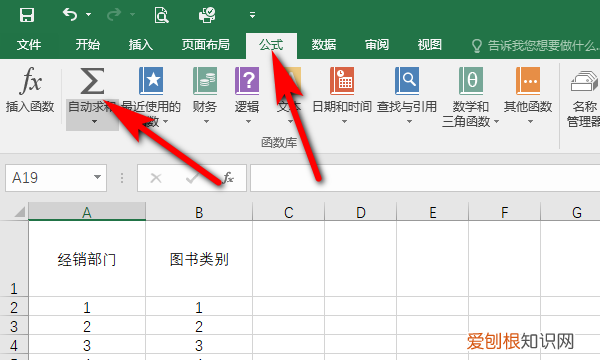
Task: Click the Select All corner triangle
Action: (19, 212)
